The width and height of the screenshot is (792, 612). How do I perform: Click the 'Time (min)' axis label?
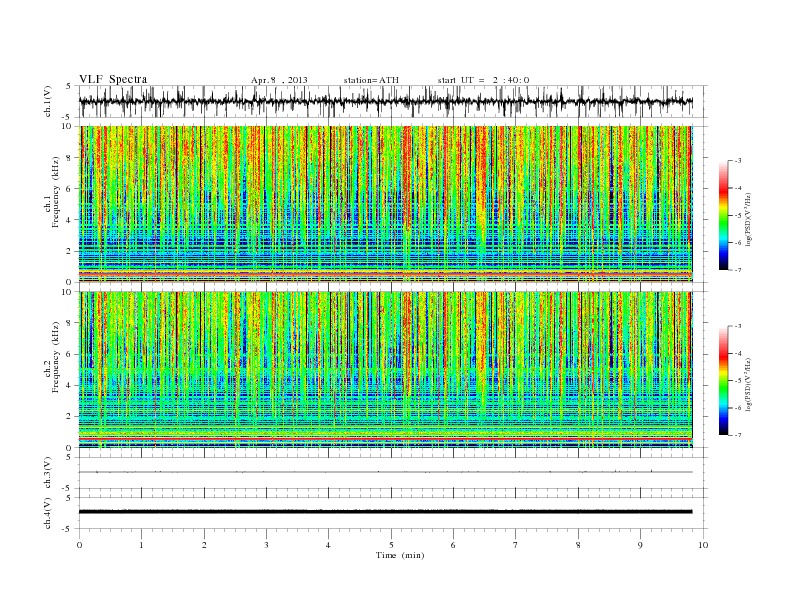400,555
